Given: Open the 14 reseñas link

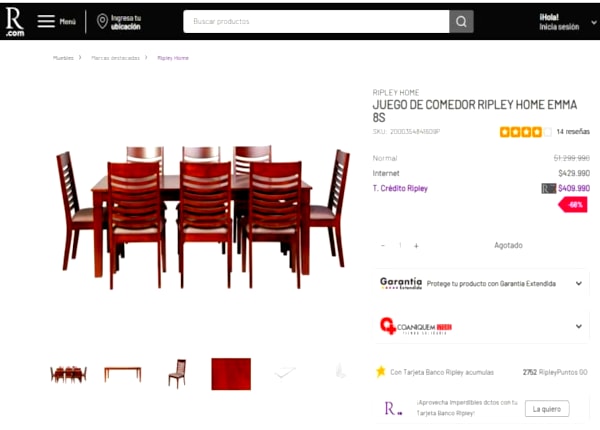Looking at the screenshot, I should pyautogui.click(x=573, y=132).
